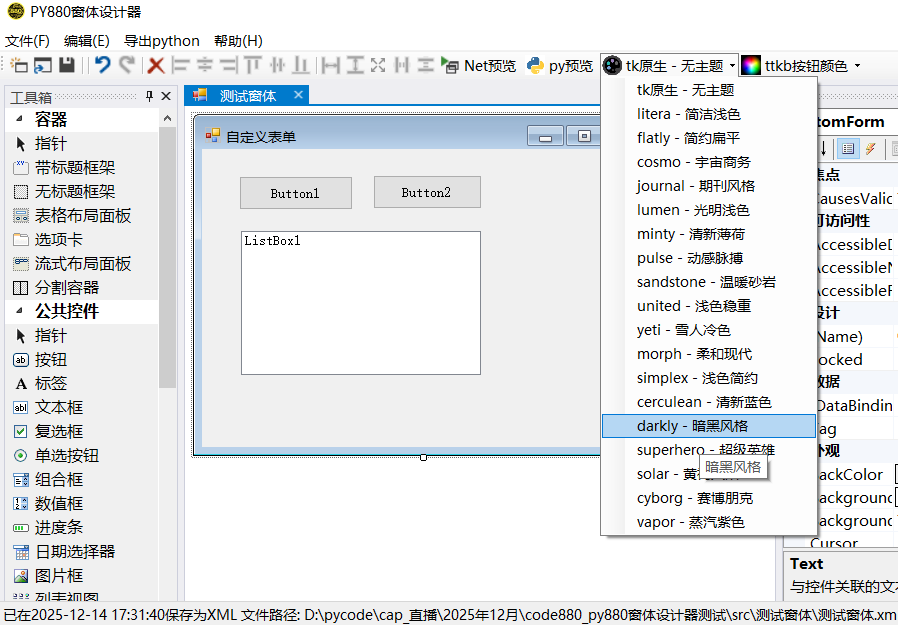Image resolution: width=898 pixels, height=625 pixels.
Task: Click the Save icon in the toolbar
Action: [67, 64]
